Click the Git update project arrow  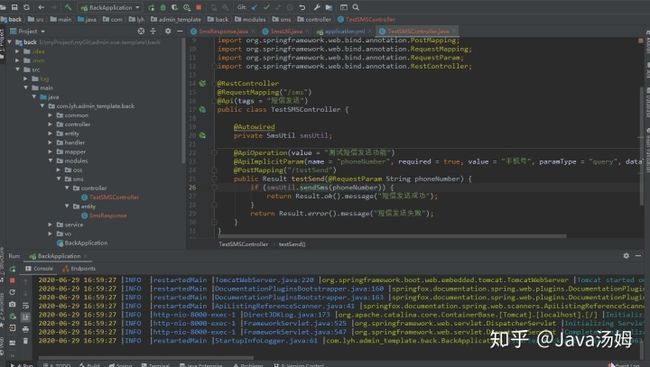(255, 7)
